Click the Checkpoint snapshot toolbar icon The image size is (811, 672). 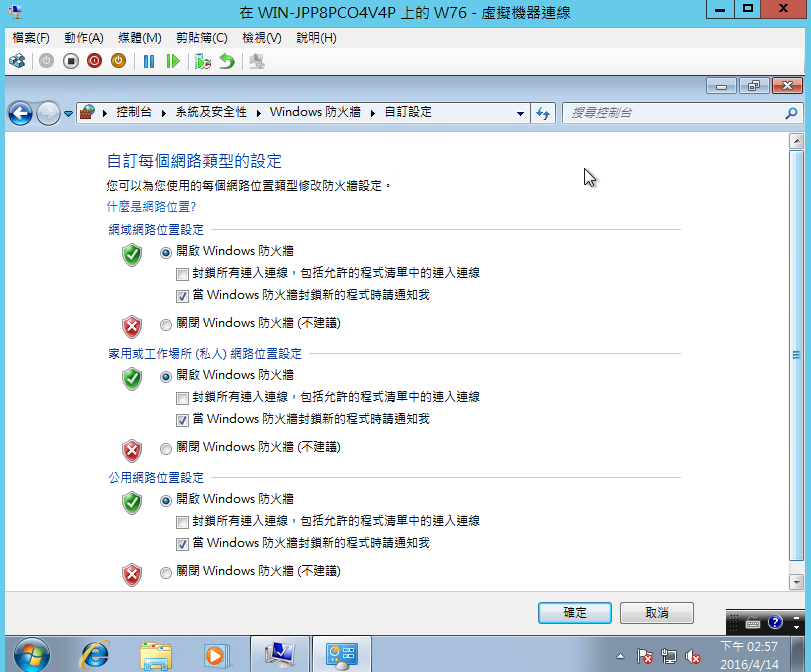(203, 61)
